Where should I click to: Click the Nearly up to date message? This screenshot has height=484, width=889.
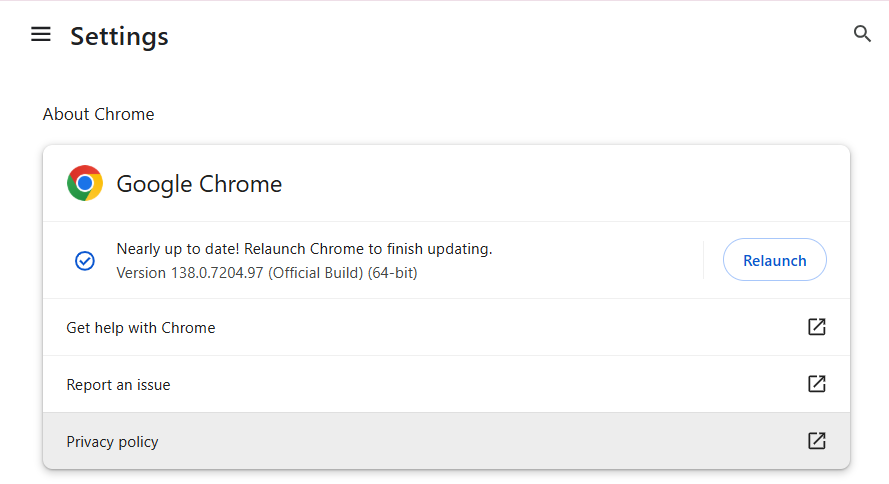178,249
